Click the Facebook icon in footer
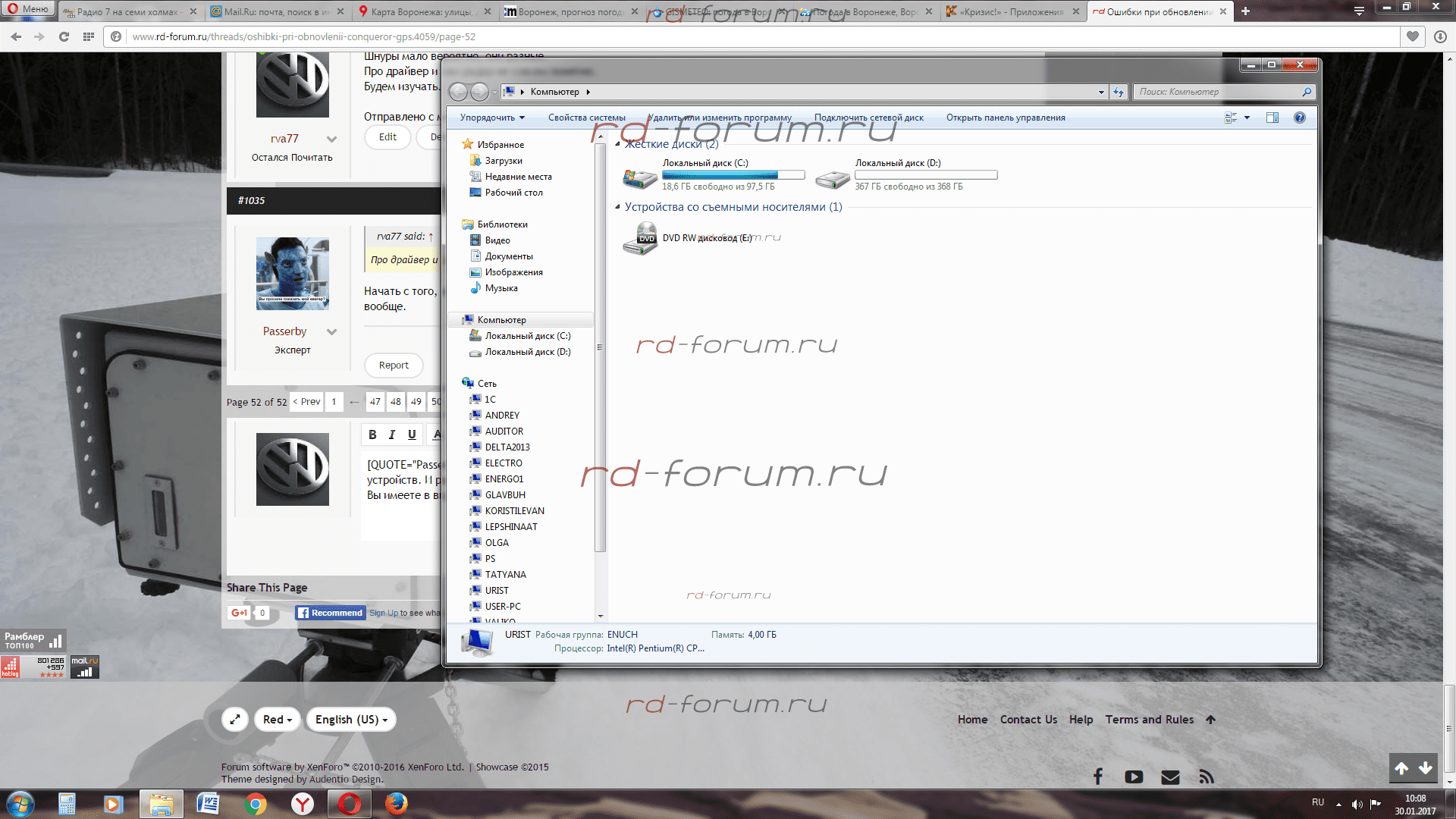This screenshot has width=1456, height=819. tap(1097, 777)
